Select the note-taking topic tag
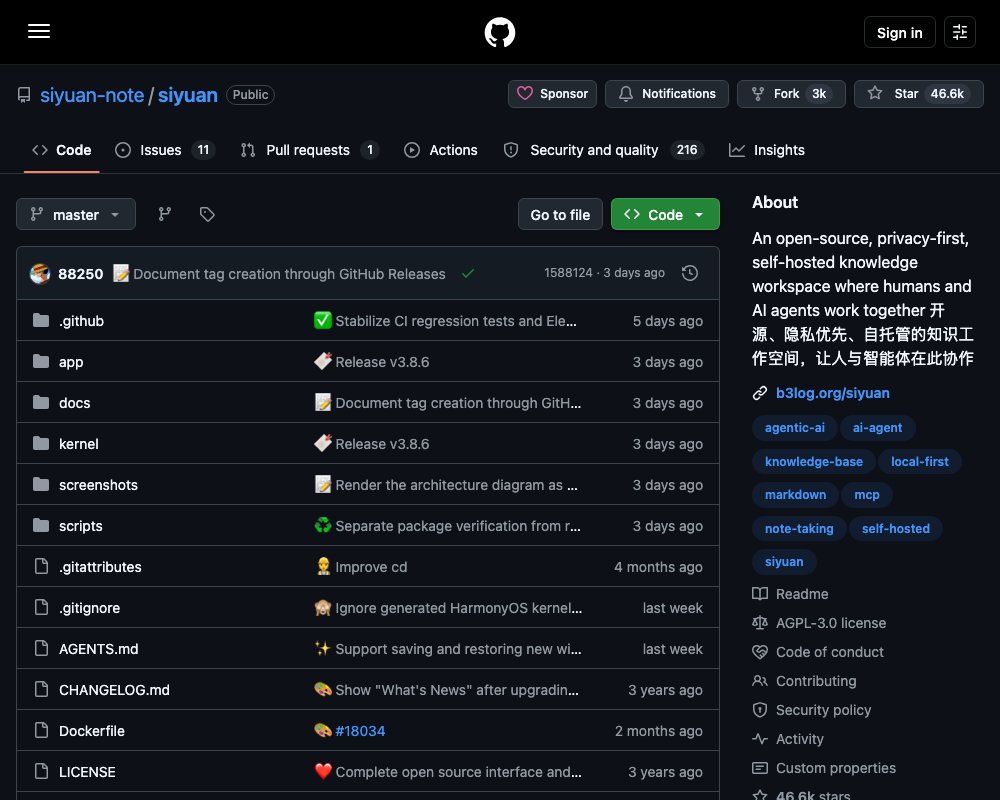The image size is (1000, 800). [799, 528]
